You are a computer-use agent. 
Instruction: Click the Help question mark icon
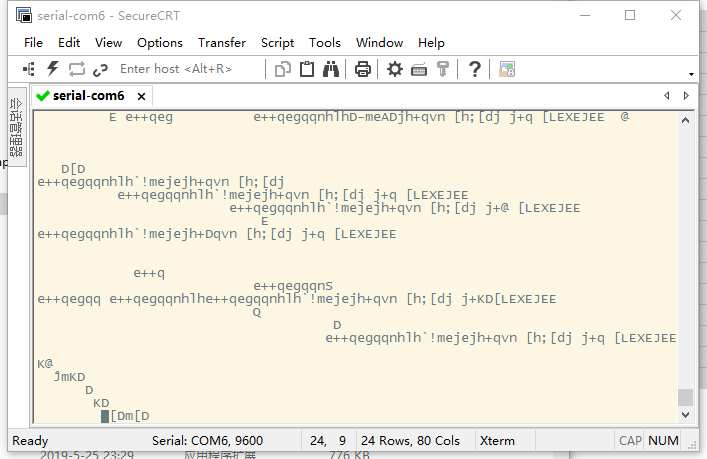coord(474,69)
